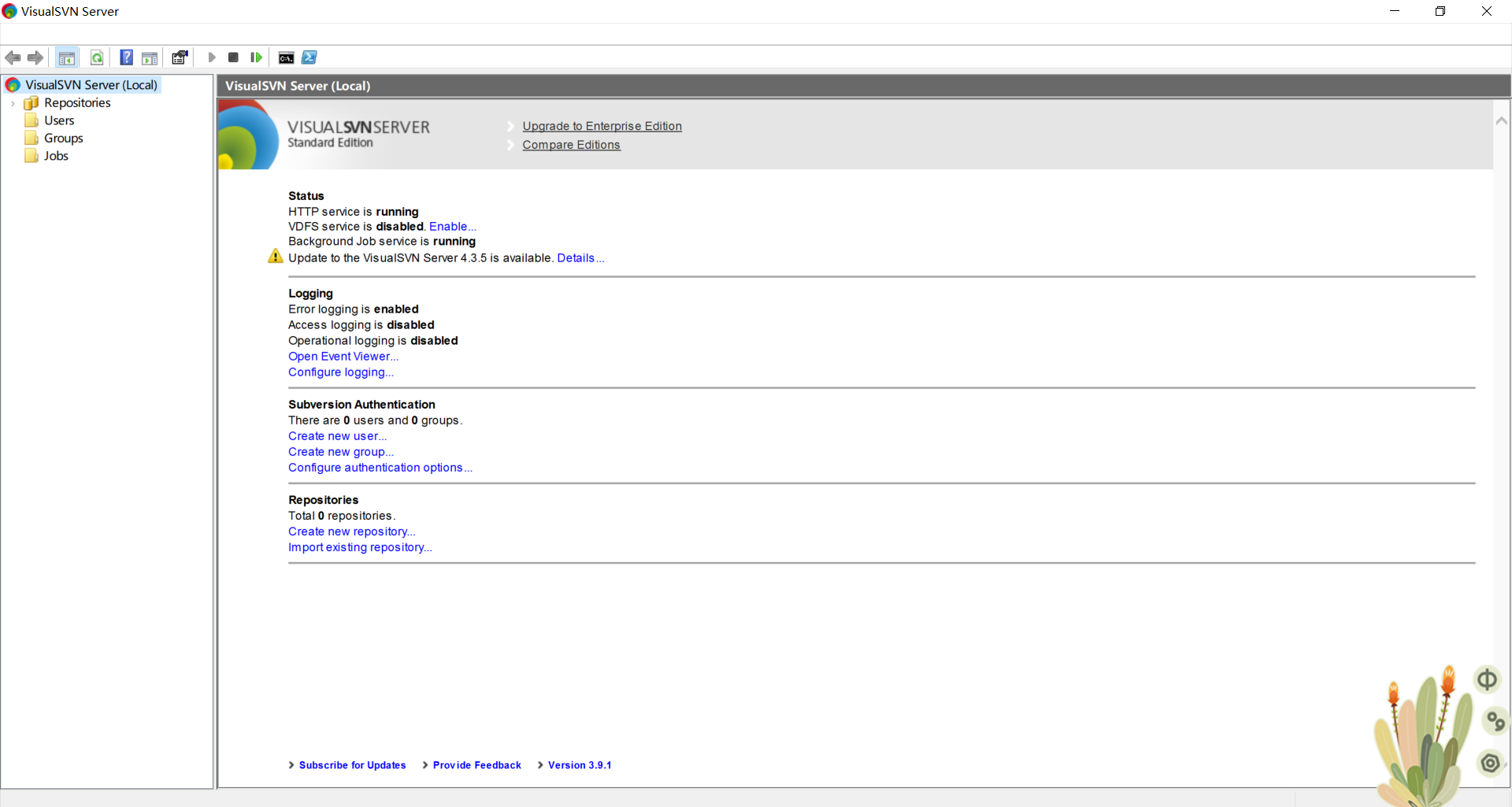
Task: Toggle the Show/Hide Action Pane icon
Action: click(x=150, y=57)
